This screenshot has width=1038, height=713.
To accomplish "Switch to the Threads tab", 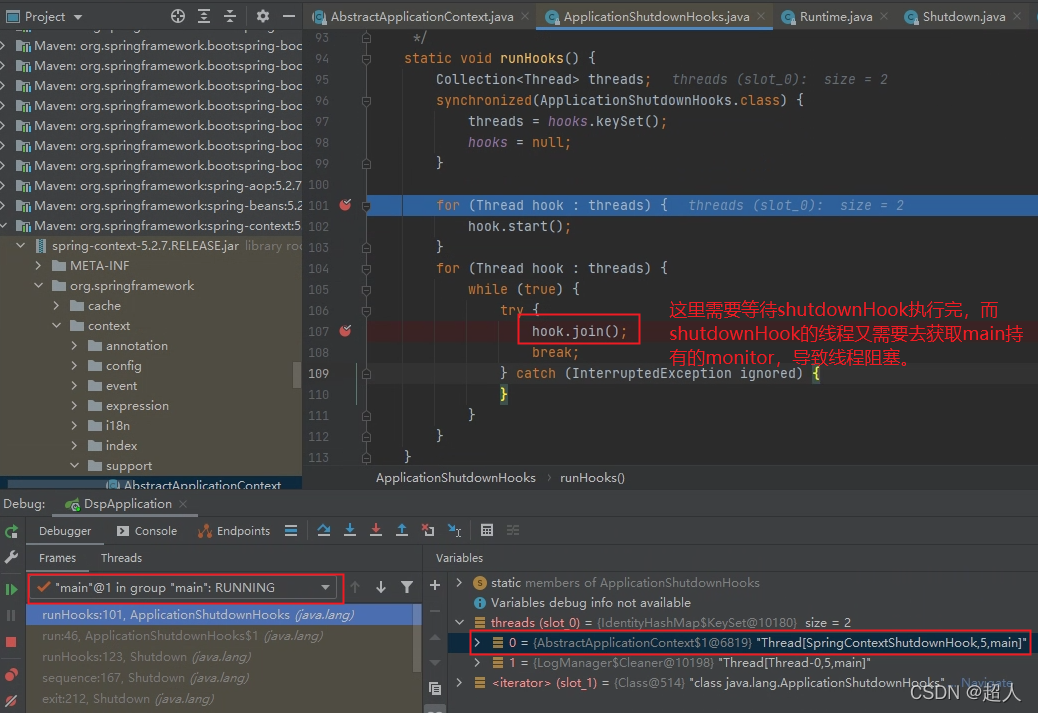I will click(121, 558).
